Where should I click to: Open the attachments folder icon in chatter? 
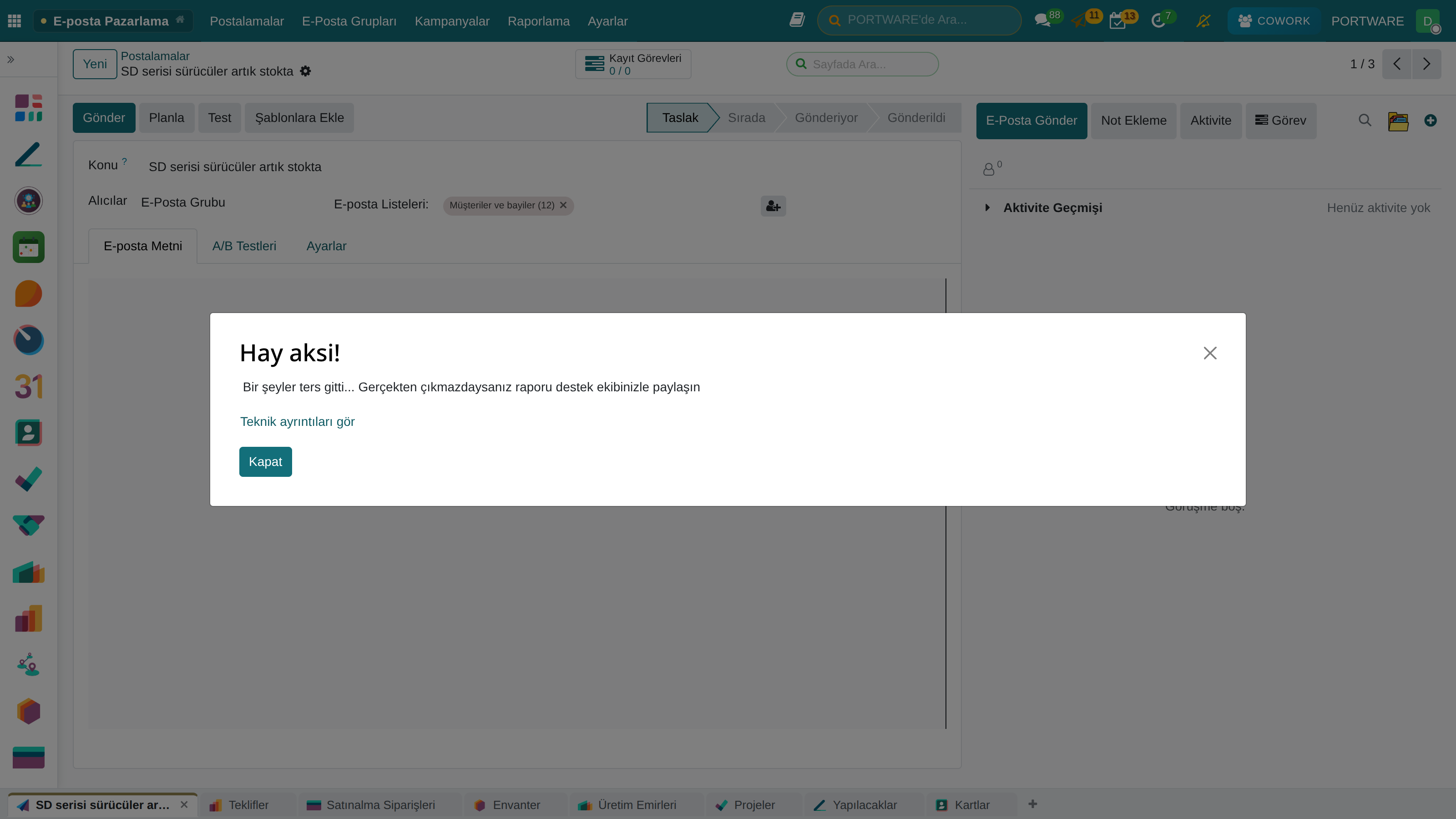click(x=1398, y=121)
